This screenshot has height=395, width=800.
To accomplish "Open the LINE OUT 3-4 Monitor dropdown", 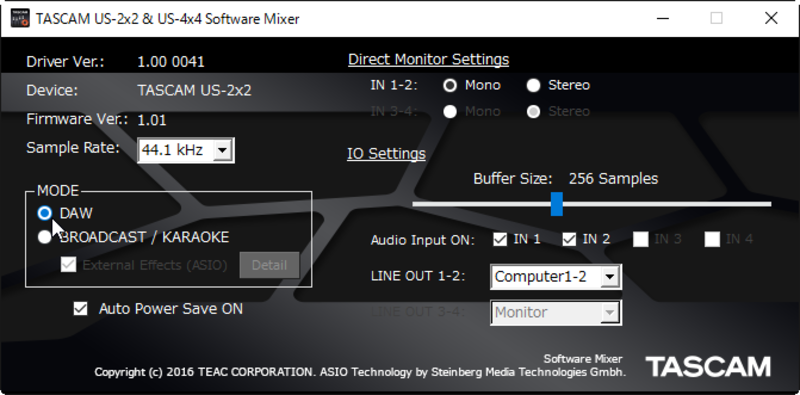I will (x=556, y=312).
